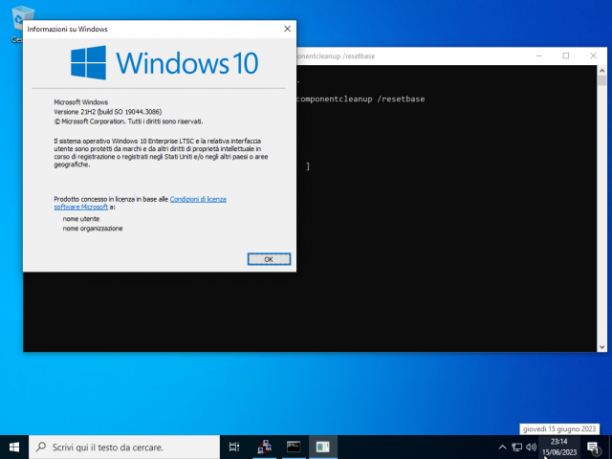The width and height of the screenshot is (612, 459).
Task: Open the network computers app on taskbar
Action: pos(264,447)
